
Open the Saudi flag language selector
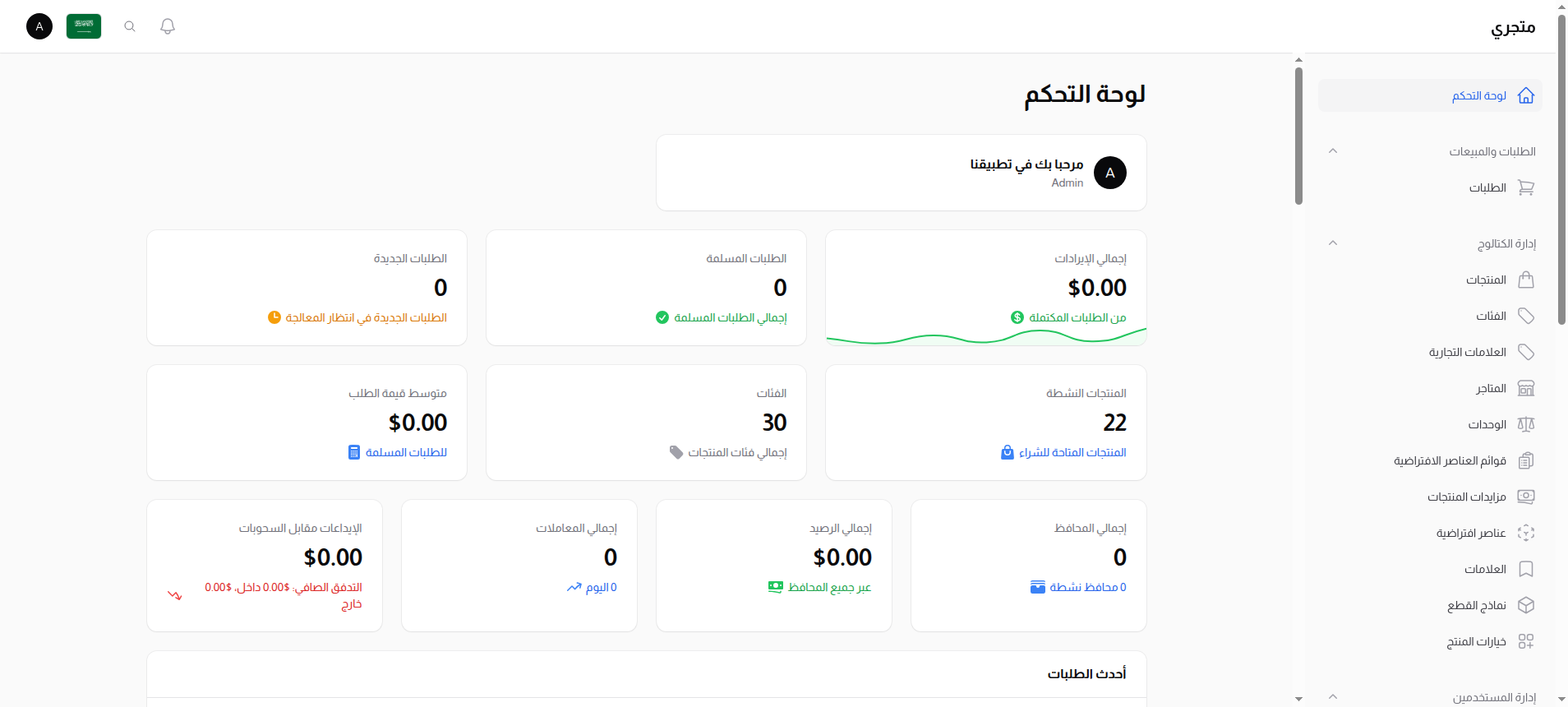click(x=84, y=26)
